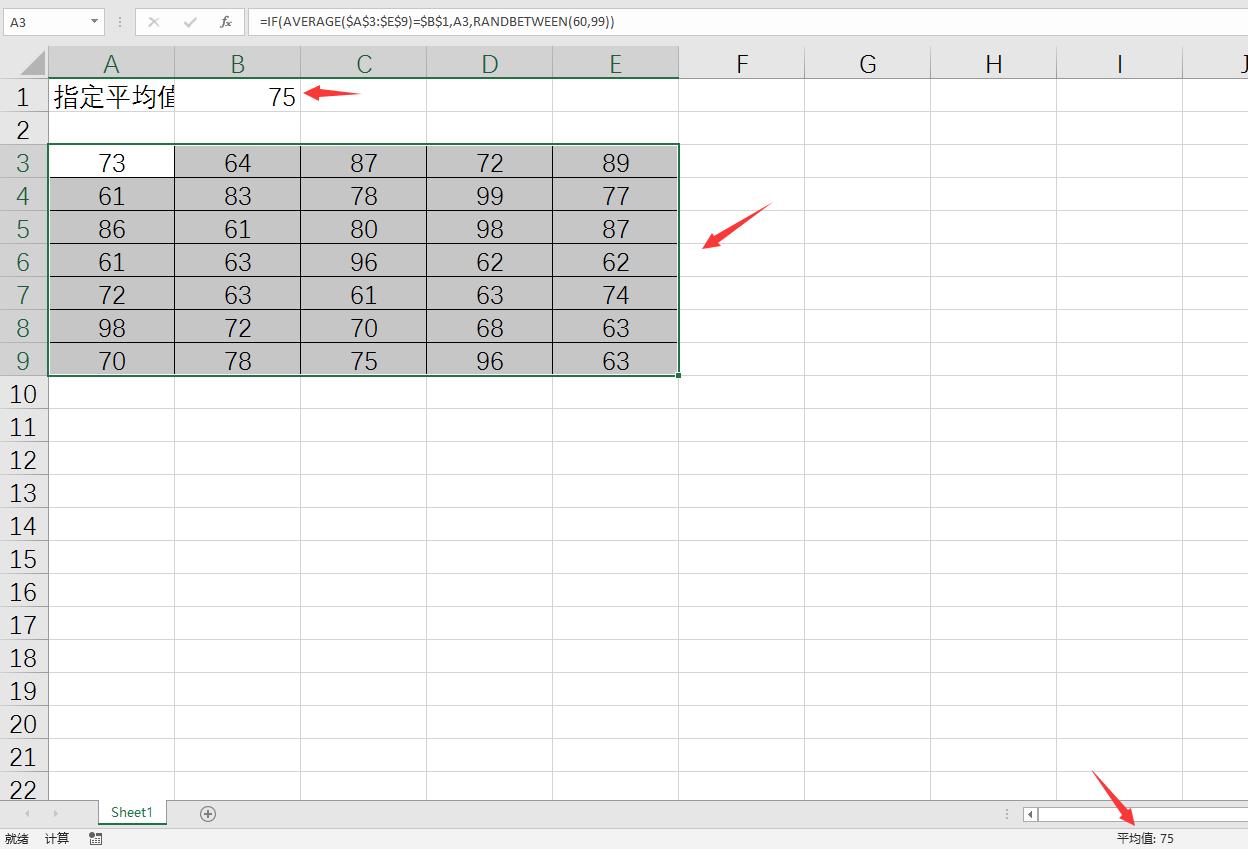The height and width of the screenshot is (849, 1248).
Task: Click cell C6 with value 96
Action: click(363, 261)
